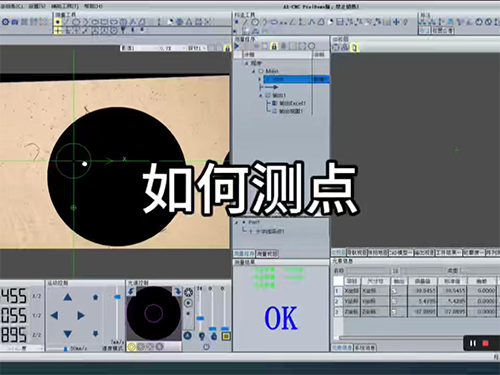Image resolution: width=500 pixels, height=375 pixels.
Task: Rotate light left with top-left arrow icon
Action: (x=131, y=291)
